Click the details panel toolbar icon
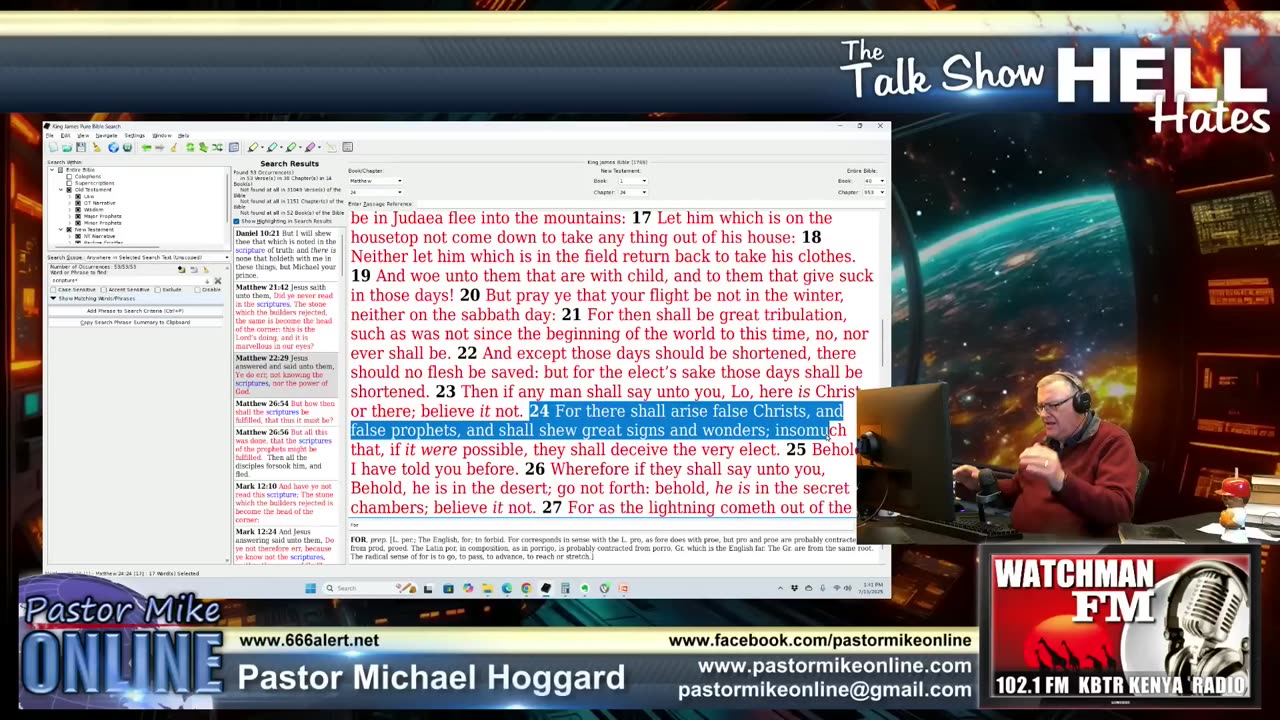This screenshot has width=1280, height=720. [x=234, y=147]
